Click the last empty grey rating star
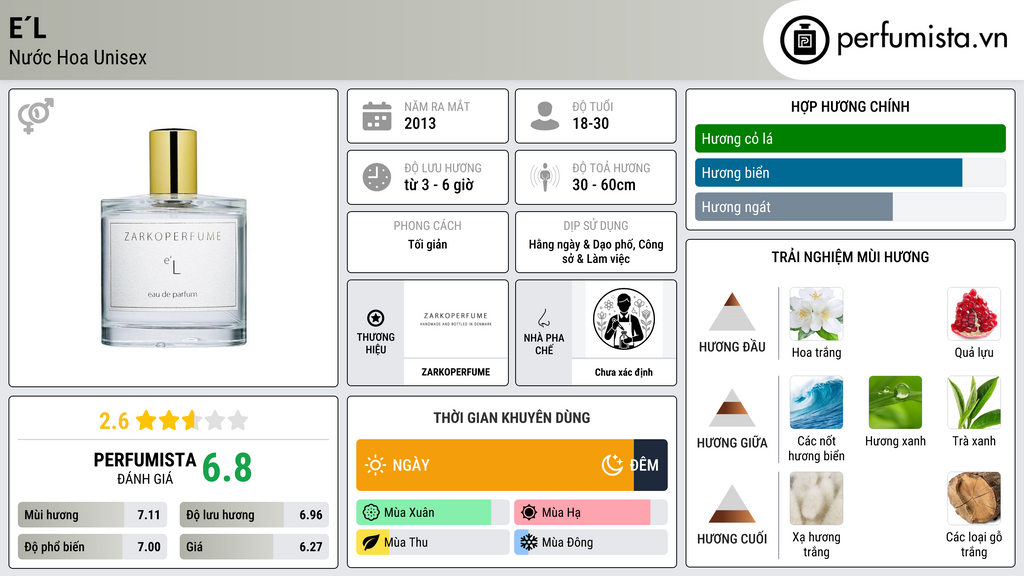Image resolution: width=1024 pixels, height=576 pixels. pos(238,420)
